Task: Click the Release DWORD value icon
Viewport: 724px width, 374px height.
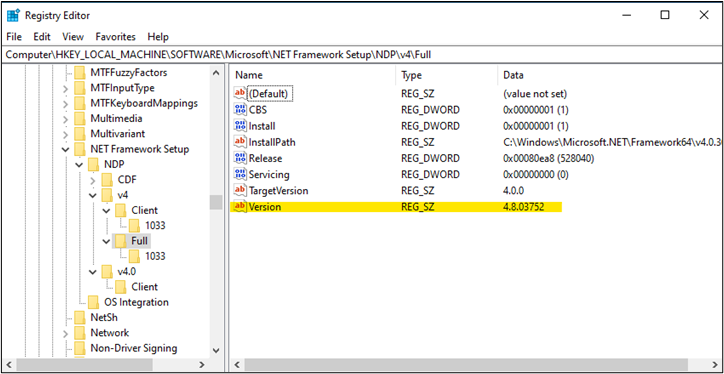Action: (240, 158)
